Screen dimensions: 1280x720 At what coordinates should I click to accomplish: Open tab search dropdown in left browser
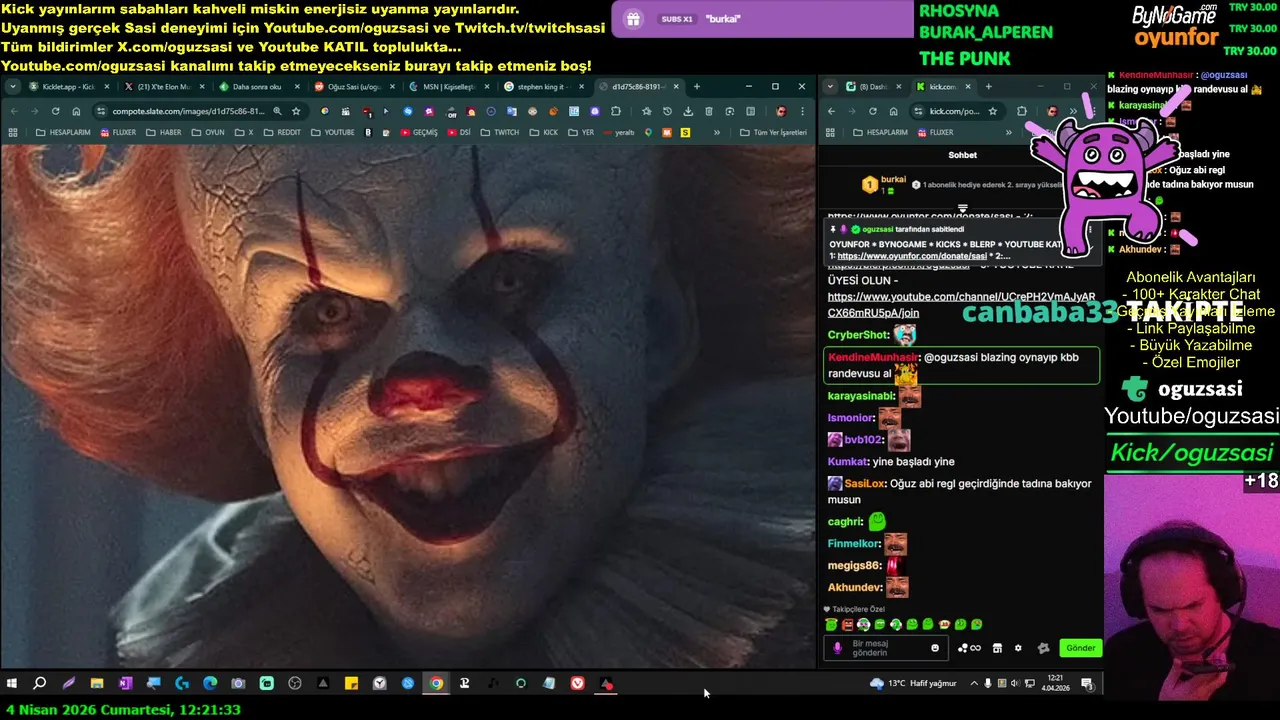(x=13, y=87)
